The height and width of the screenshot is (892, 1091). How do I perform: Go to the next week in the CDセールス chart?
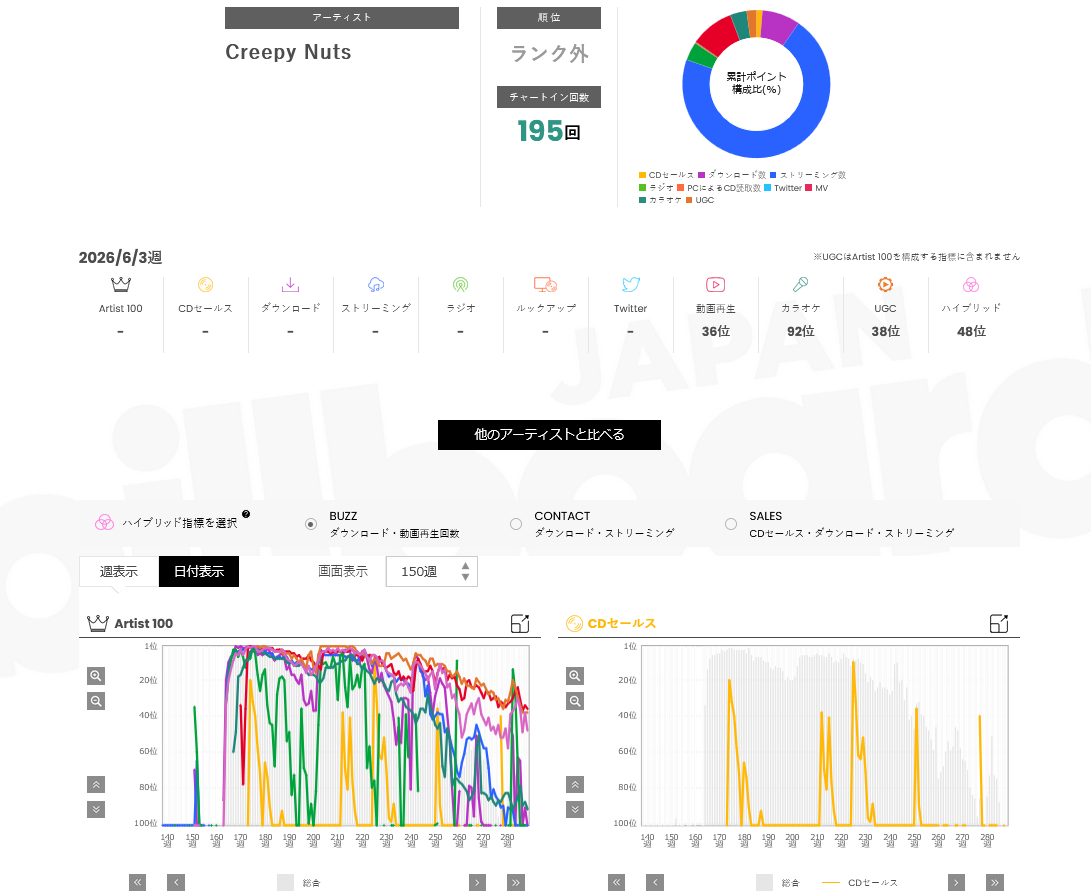point(957,882)
